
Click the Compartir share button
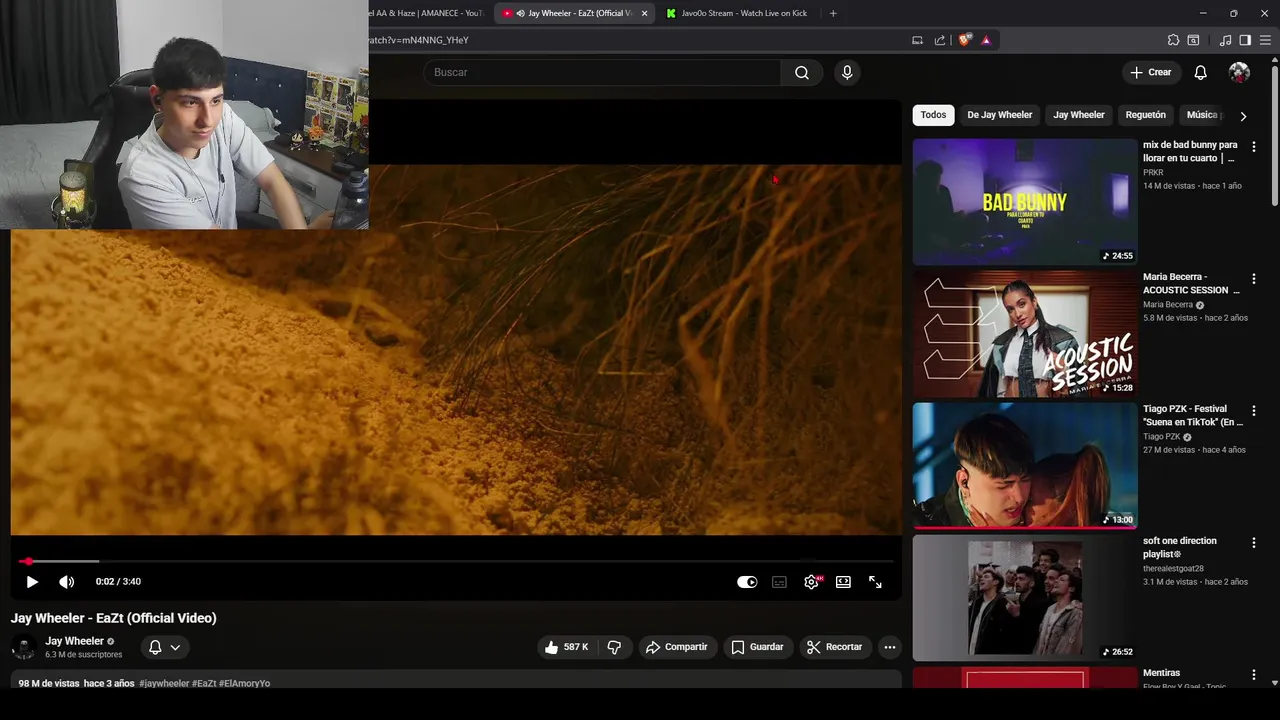click(x=677, y=647)
